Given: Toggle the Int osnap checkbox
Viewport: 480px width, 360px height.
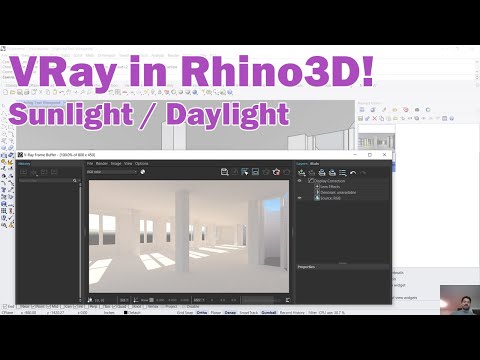Looking at the screenshot, I should (x=76, y=306).
